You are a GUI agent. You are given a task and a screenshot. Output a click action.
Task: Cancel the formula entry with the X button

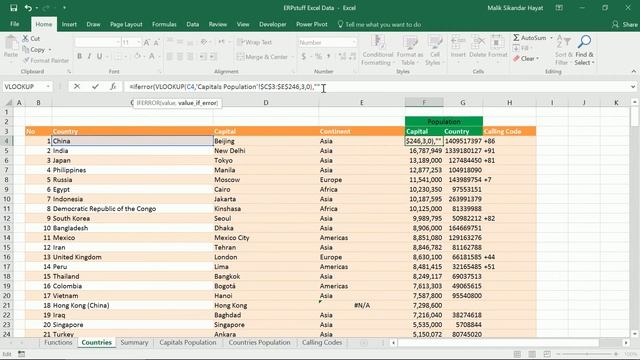(77, 87)
